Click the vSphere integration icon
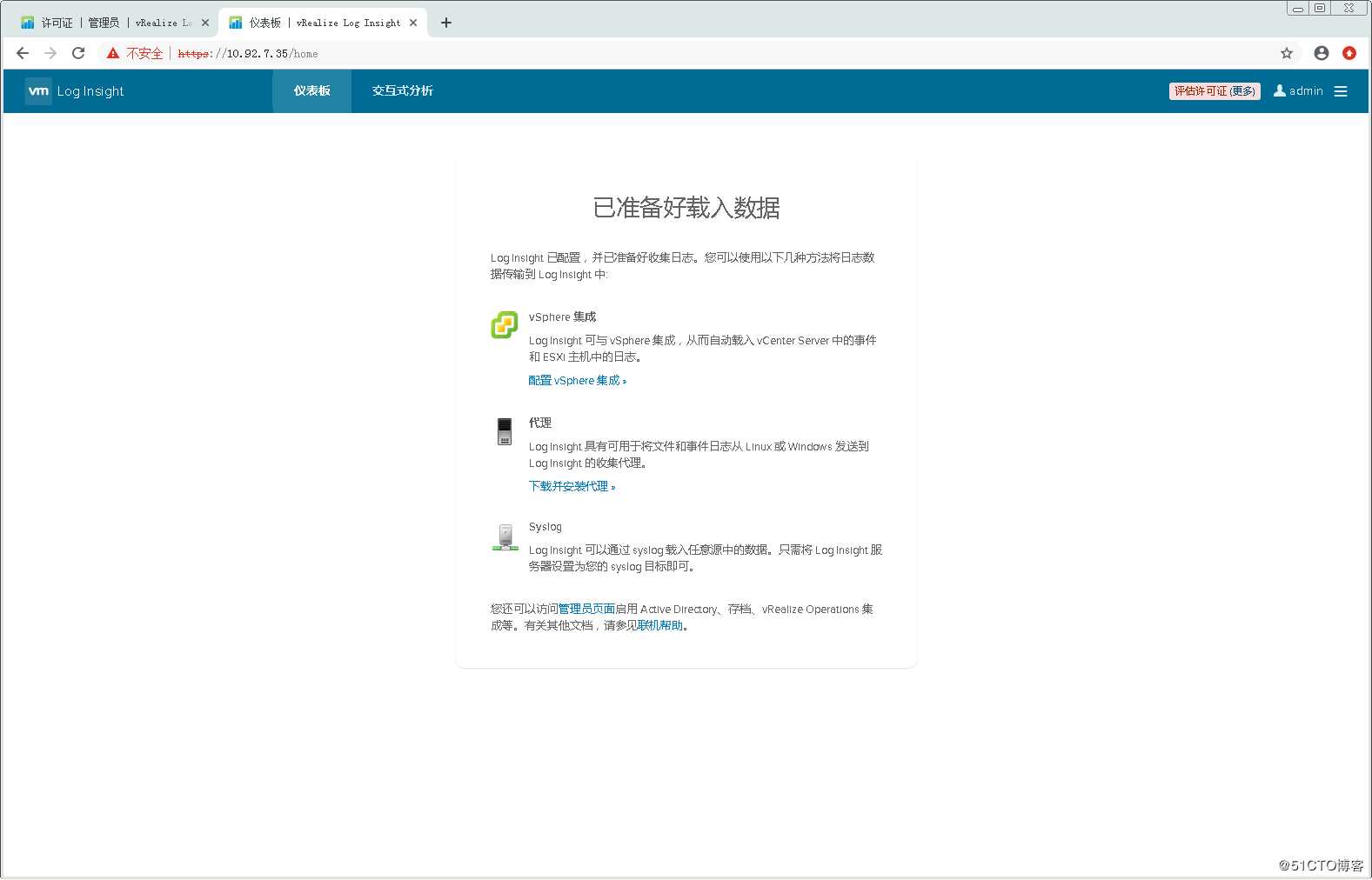This screenshot has height=880, width=1372. pos(505,325)
